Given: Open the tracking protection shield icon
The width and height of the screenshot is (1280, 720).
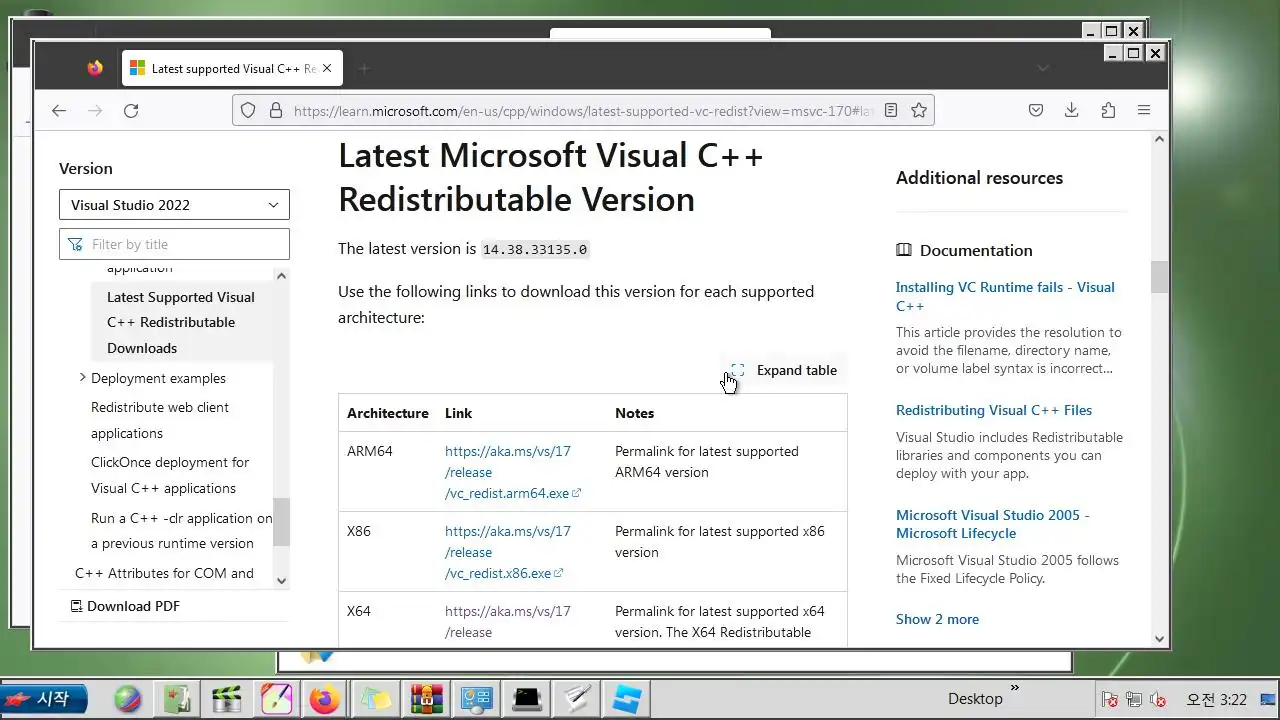Looking at the screenshot, I should (248, 111).
